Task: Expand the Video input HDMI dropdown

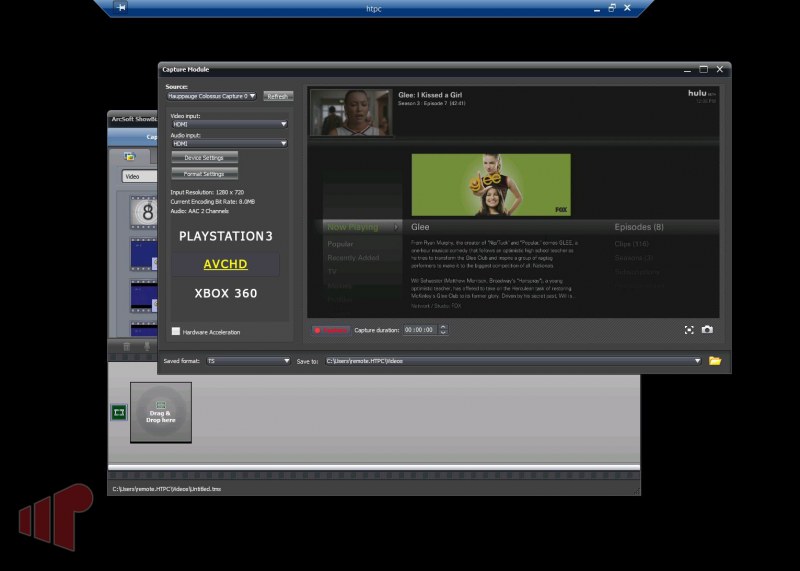Action: click(229, 124)
